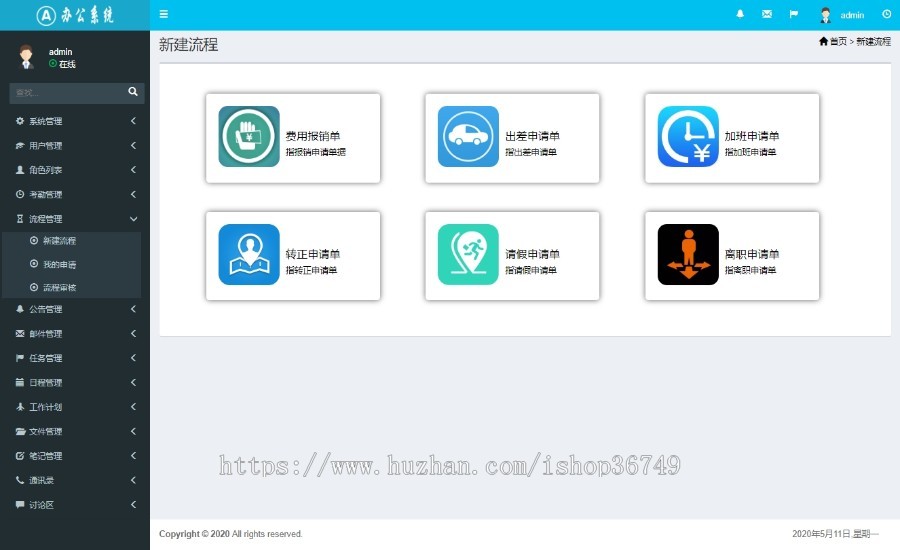
Task: Select the 我的申请 submenu item
Action: click(59, 265)
